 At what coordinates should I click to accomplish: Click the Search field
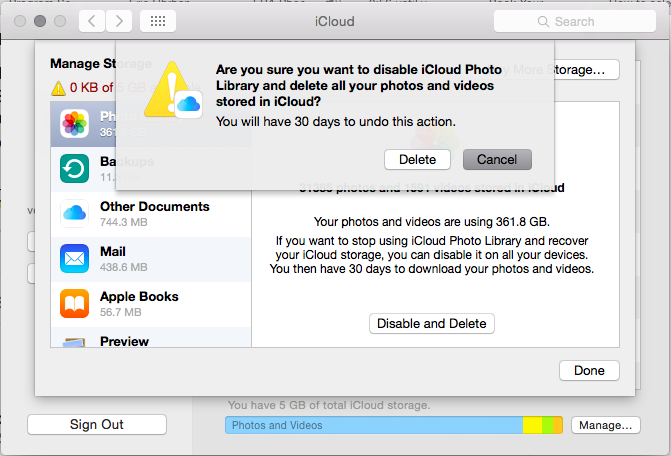click(575, 21)
